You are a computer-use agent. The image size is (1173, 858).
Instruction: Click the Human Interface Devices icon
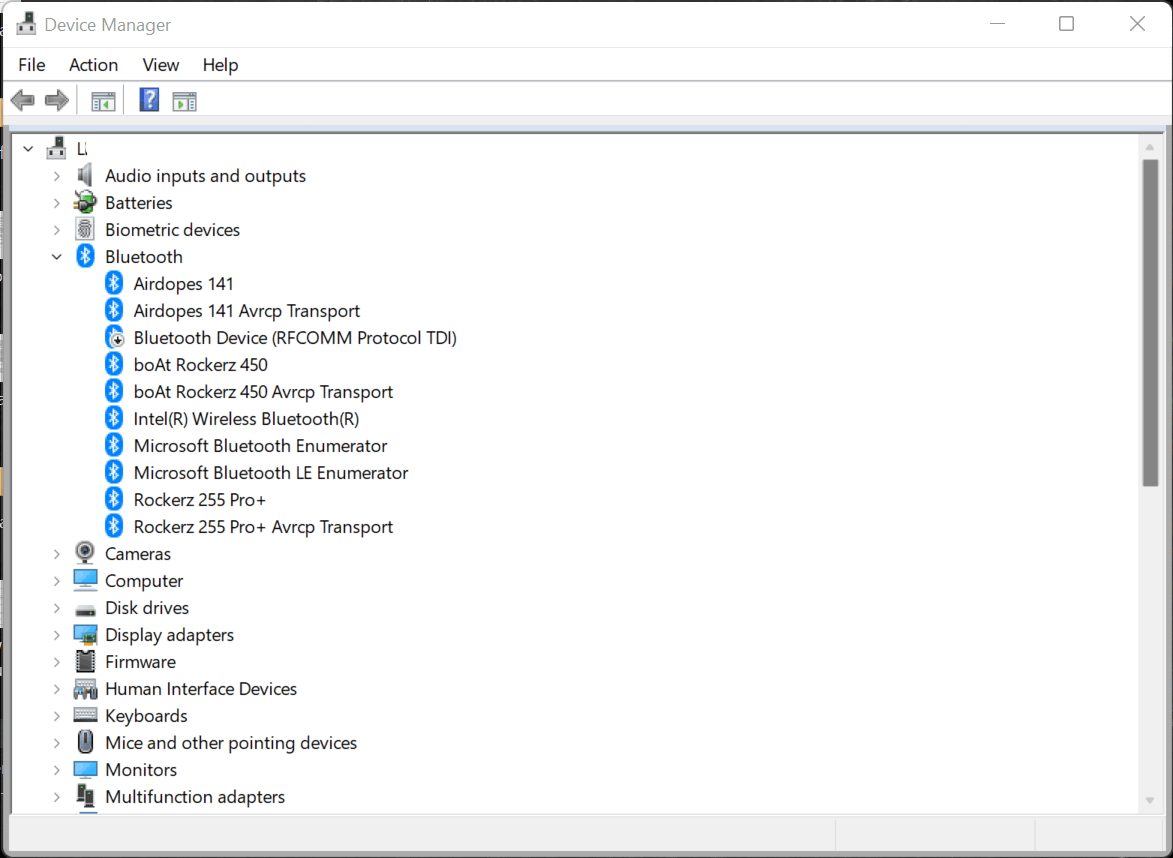[85, 688]
